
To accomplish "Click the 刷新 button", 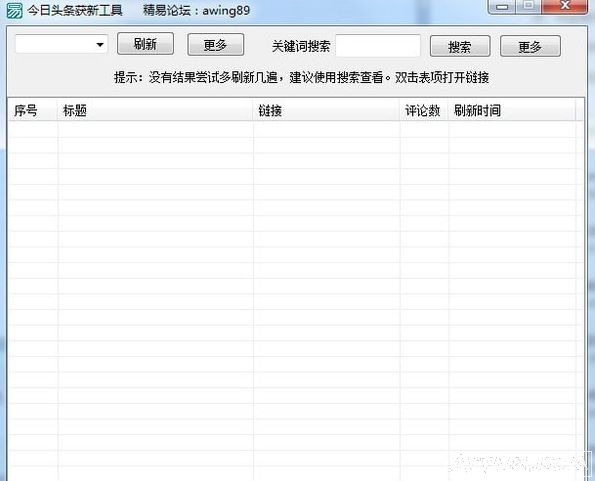I will (145, 44).
